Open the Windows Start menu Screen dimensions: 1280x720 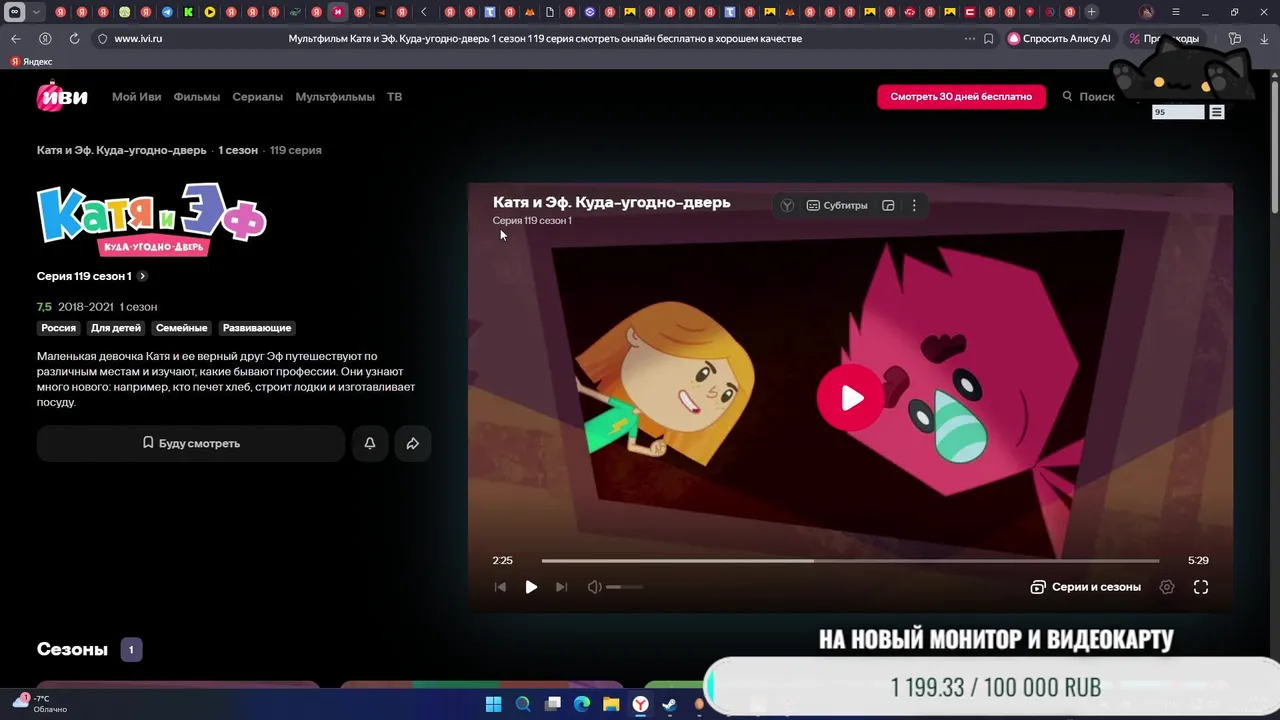pos(493,705)
